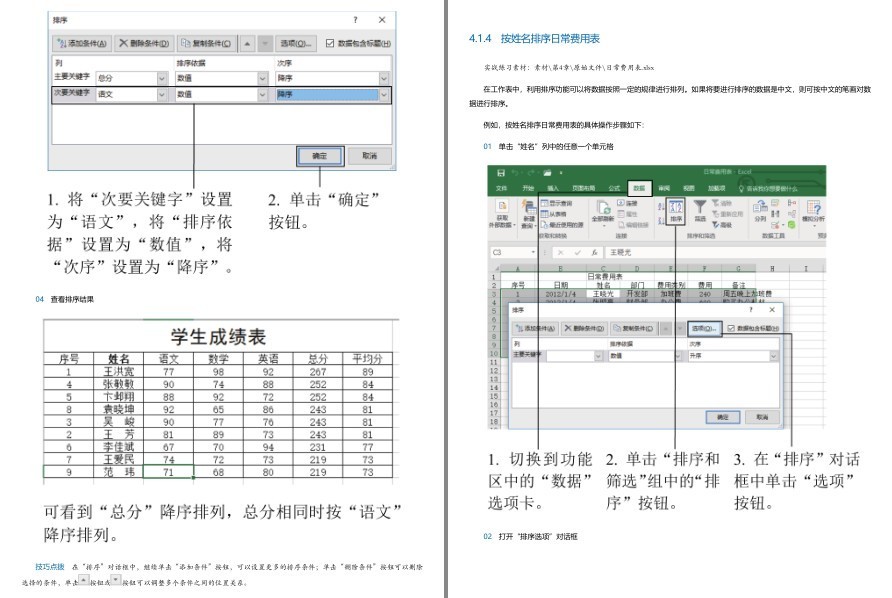Click the Redo arrow in Excel's title bar
Screen dimensions: 892x598
pos(531,172)
